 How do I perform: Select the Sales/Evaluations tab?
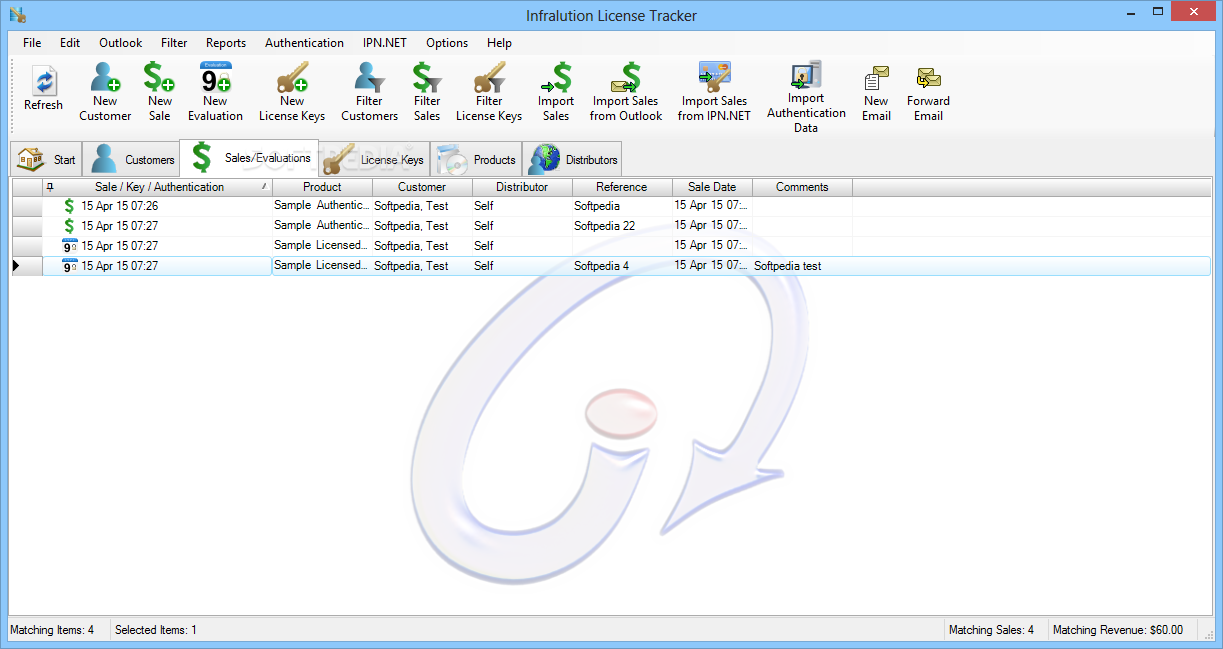pyautogui.click(x=249, y=157)
